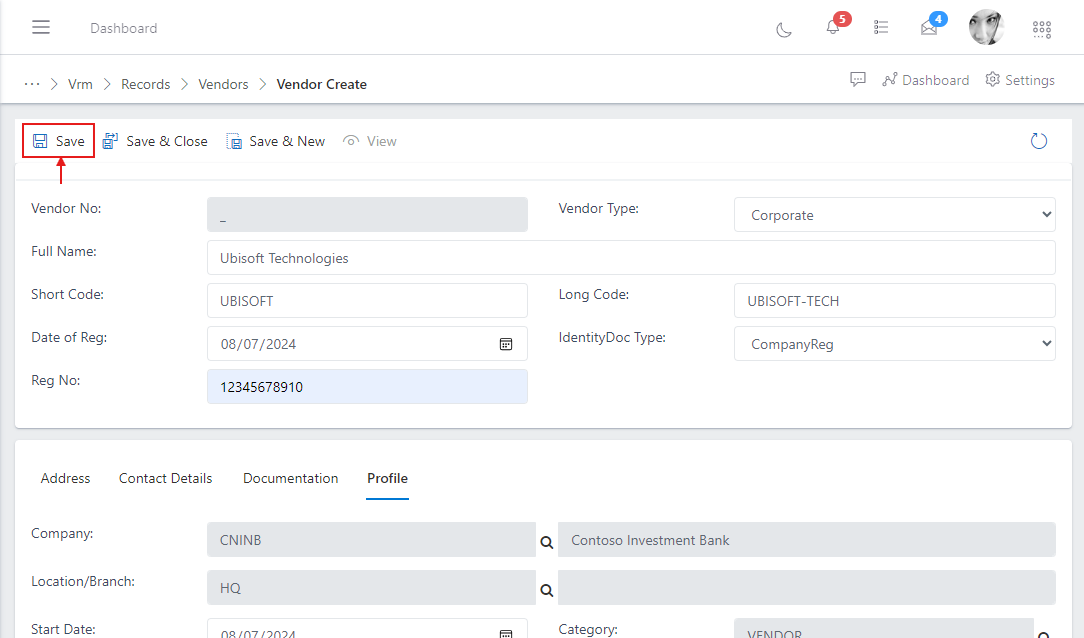Open the Documentation tab
This screenshot has width=1084, height=638.
[290, 478]
